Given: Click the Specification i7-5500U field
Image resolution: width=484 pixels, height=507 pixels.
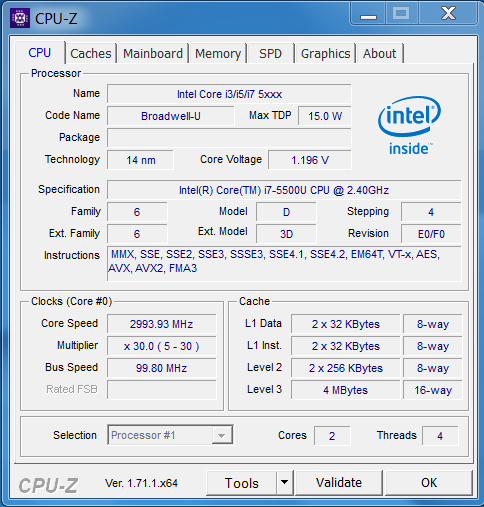Looking at the screenshot, I should tap(284, 190).
